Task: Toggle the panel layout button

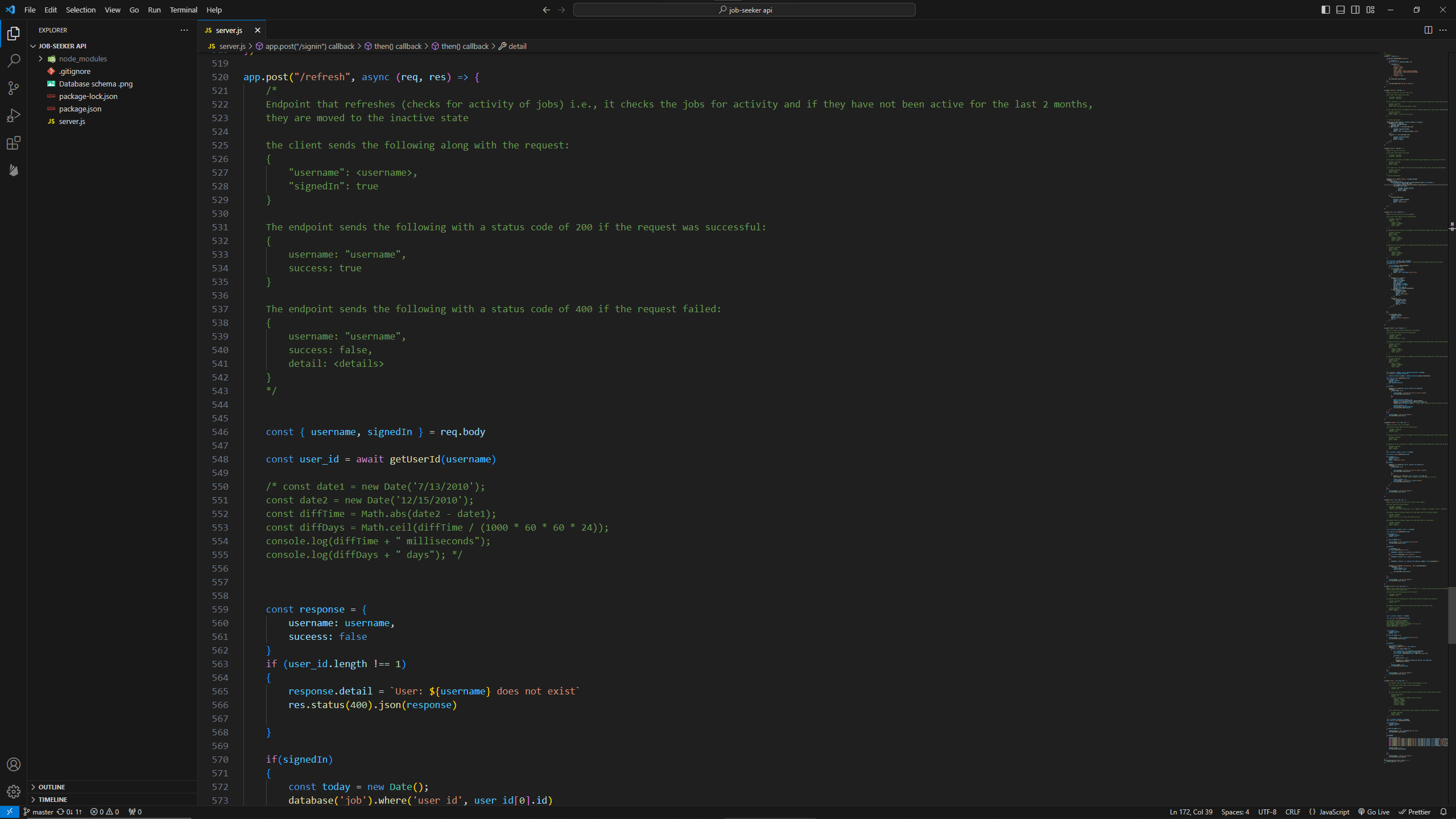Action: pyautogui.click(x=1341, y=10)
